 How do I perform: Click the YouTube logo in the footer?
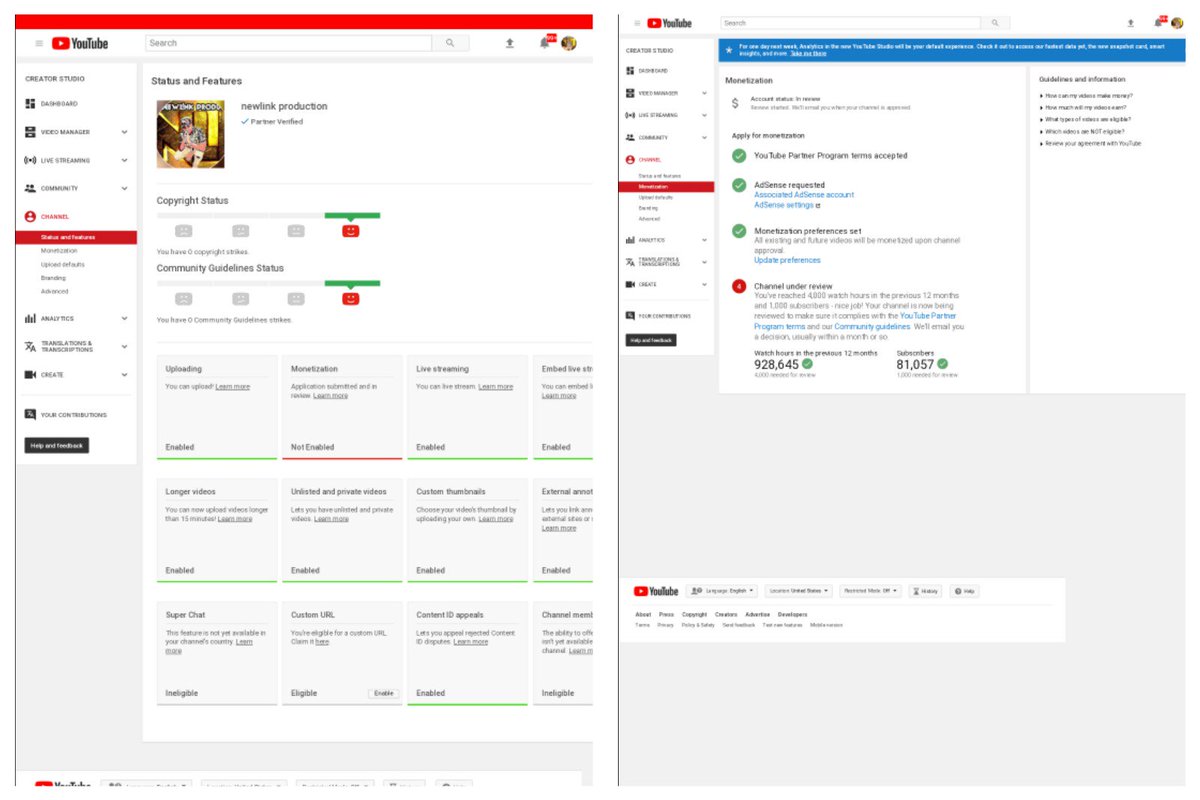(x=656, y=591)
